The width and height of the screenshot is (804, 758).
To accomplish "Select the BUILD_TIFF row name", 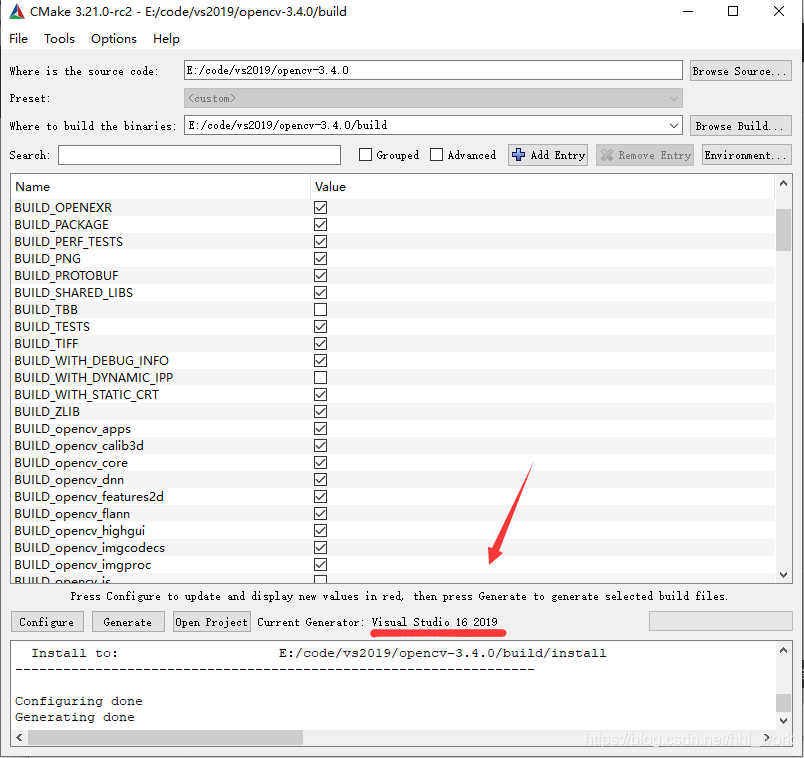I will click(x=46, y=344).
